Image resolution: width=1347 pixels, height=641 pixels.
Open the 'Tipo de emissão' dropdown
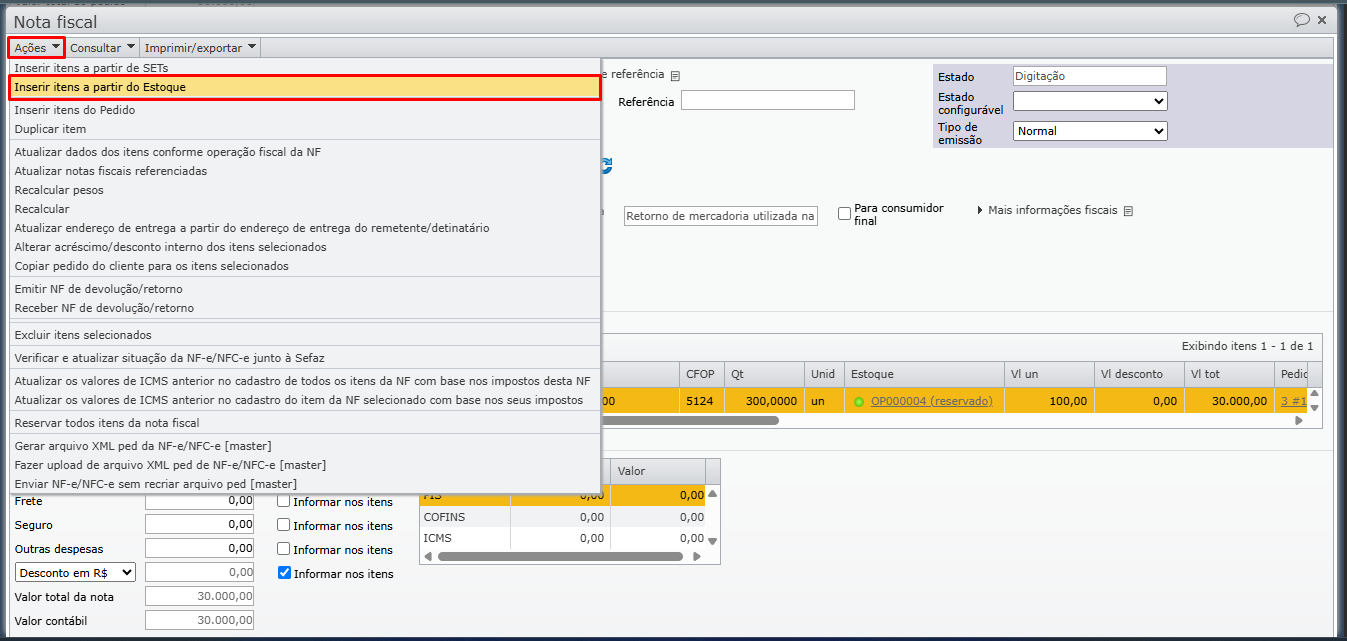pyautogui.click(x=1090, y=131)
